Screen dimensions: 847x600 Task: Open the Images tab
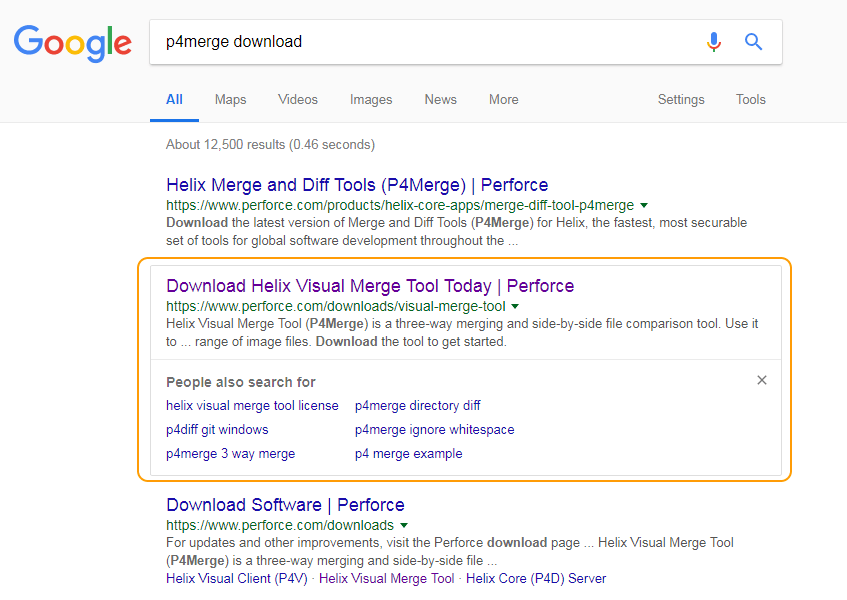pos(371,99)
